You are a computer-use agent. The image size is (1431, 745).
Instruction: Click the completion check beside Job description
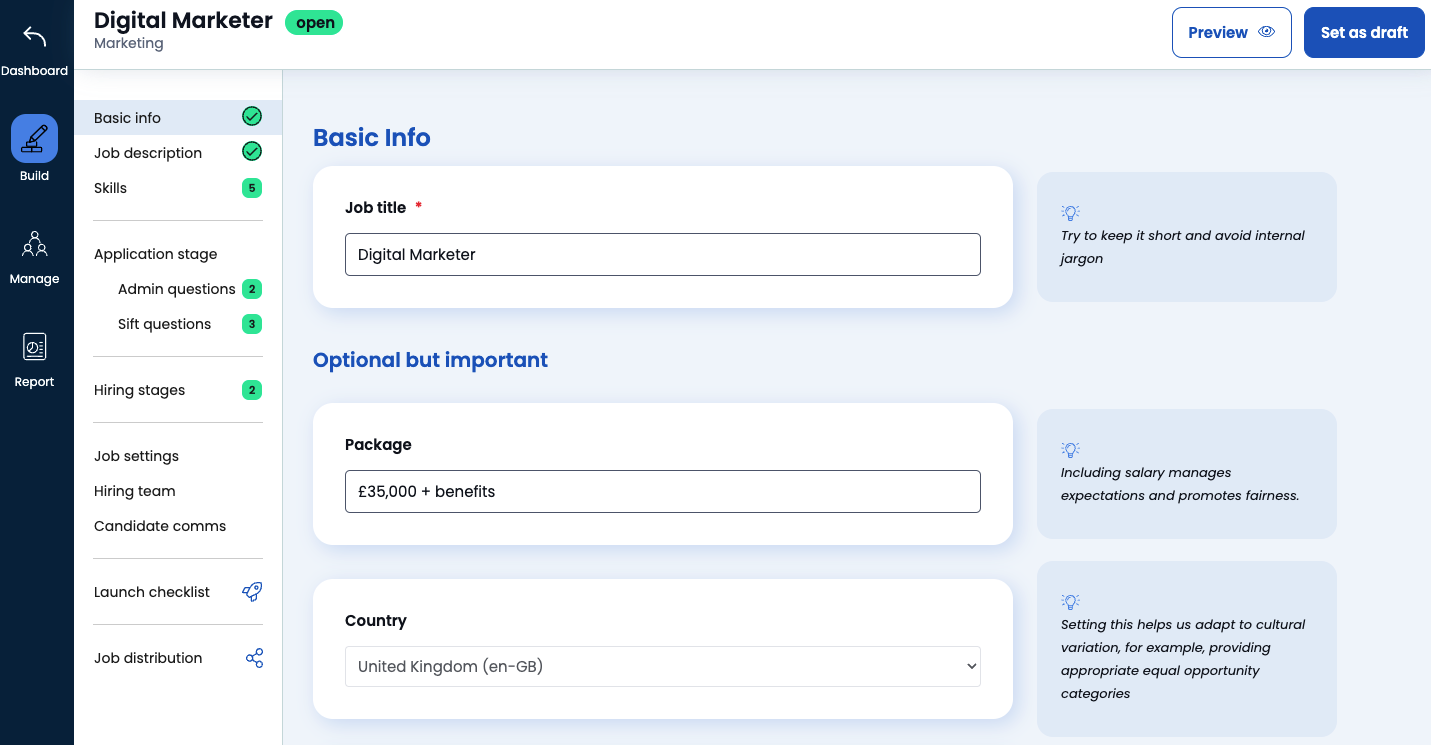250,152
